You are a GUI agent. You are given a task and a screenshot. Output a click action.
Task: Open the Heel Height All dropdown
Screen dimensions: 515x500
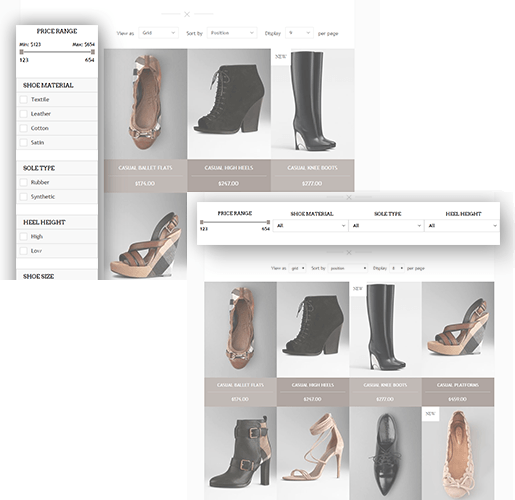pos(462,226)
